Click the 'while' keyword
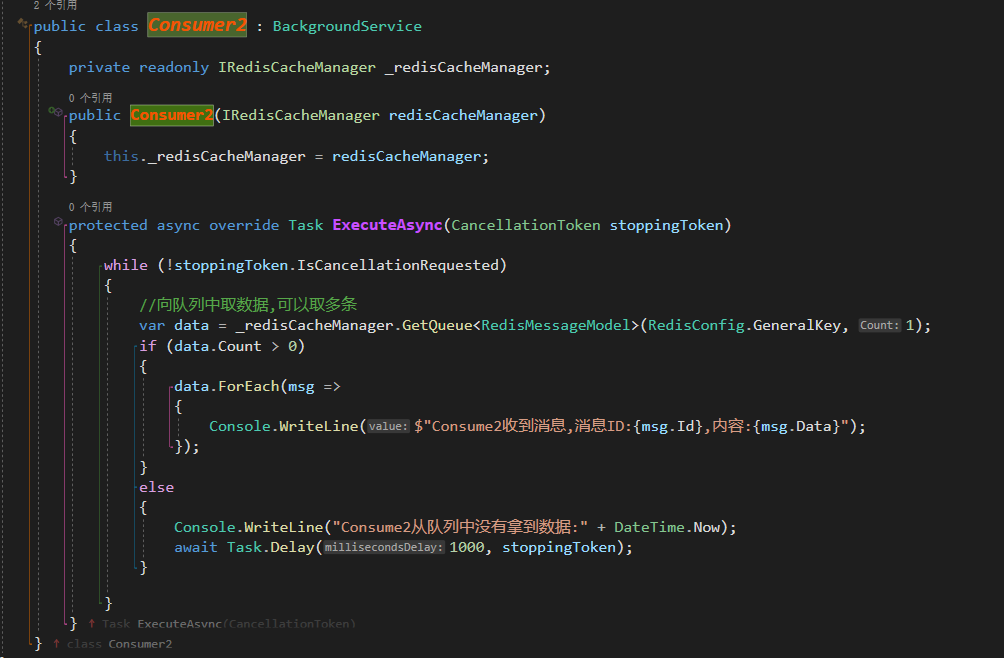 point(126,265)
